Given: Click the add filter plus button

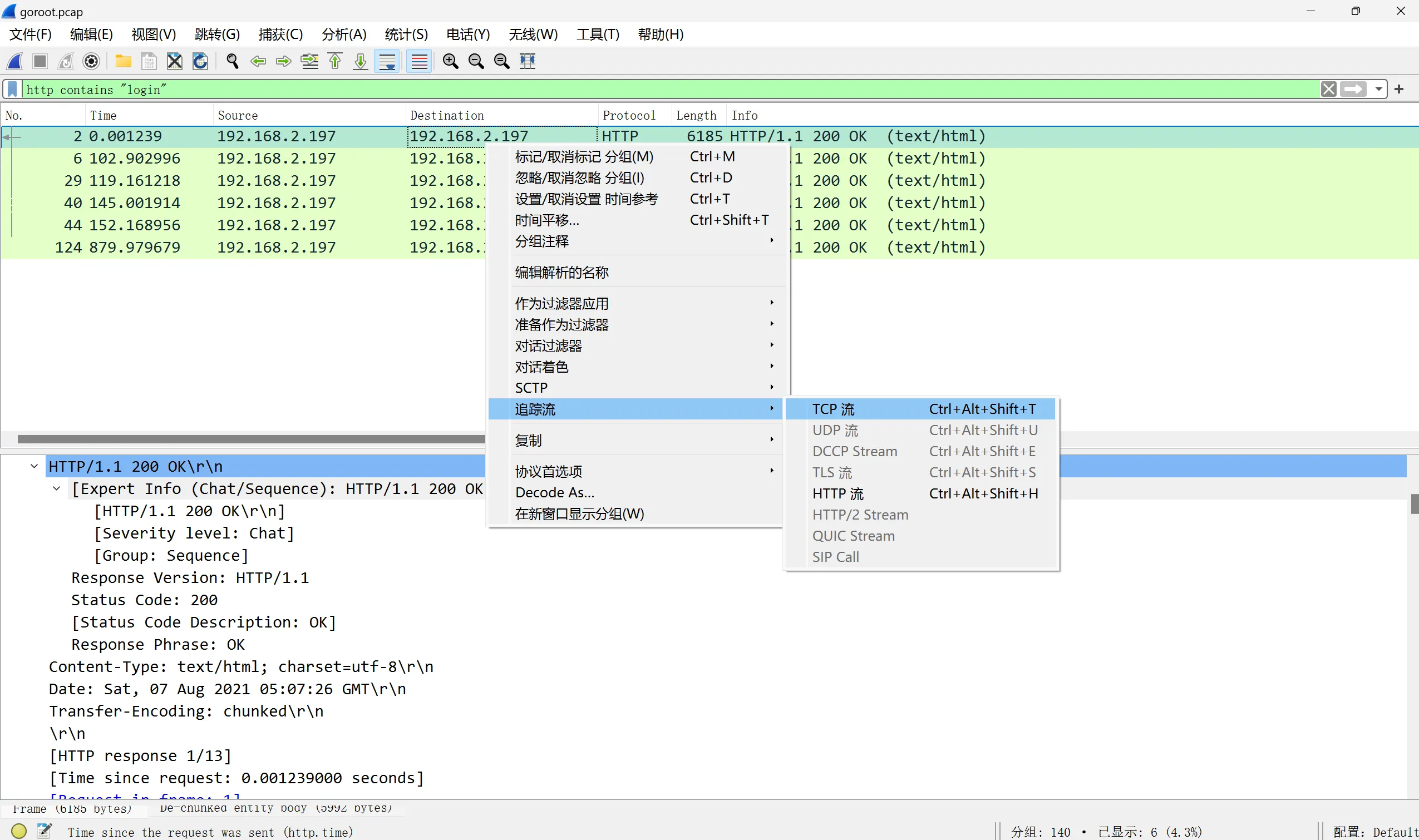Looking at the screenshot, I should pyautogui.click(x=1399, y=89).
